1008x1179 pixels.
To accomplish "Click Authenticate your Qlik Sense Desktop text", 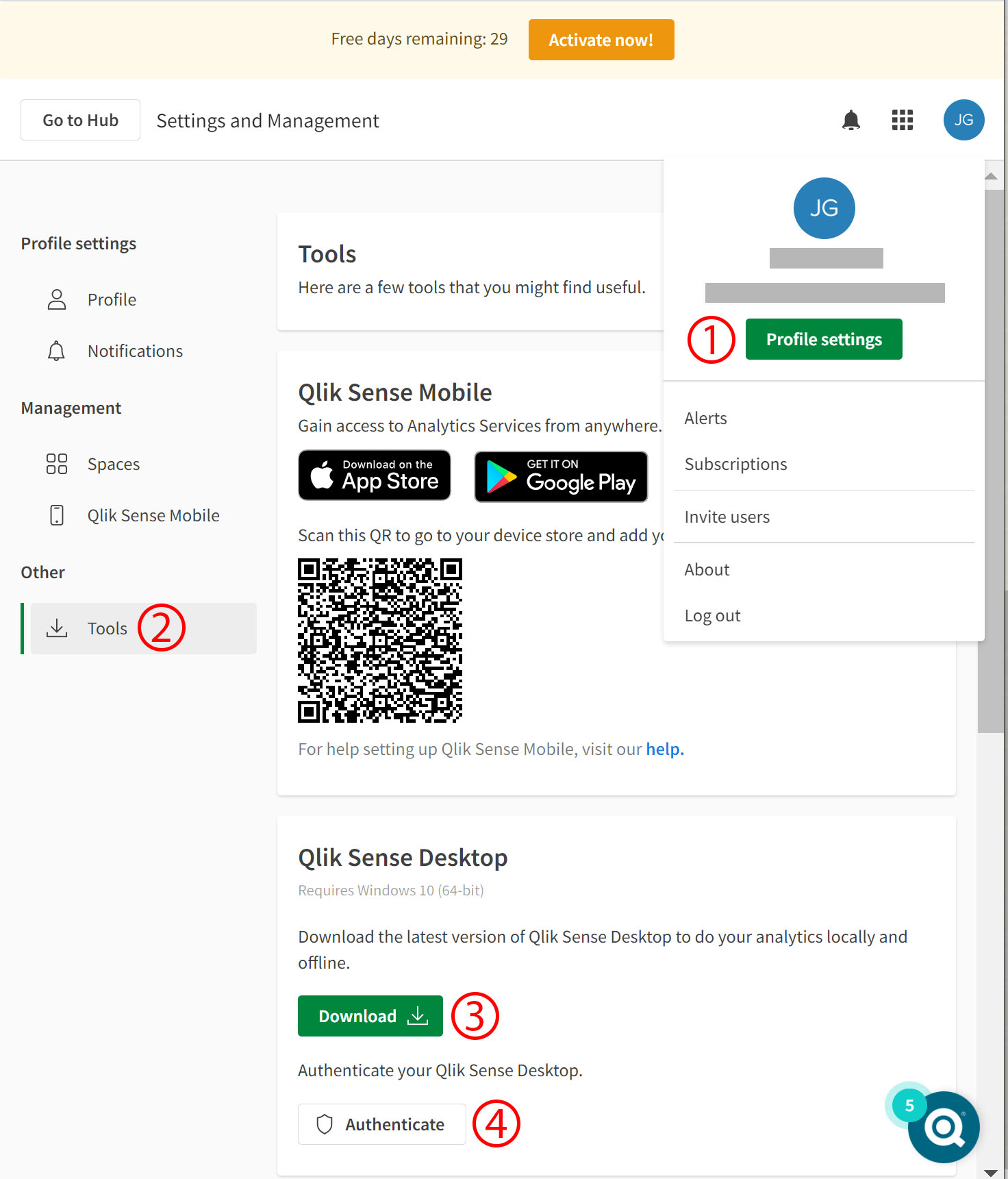I will [440, 1071].
